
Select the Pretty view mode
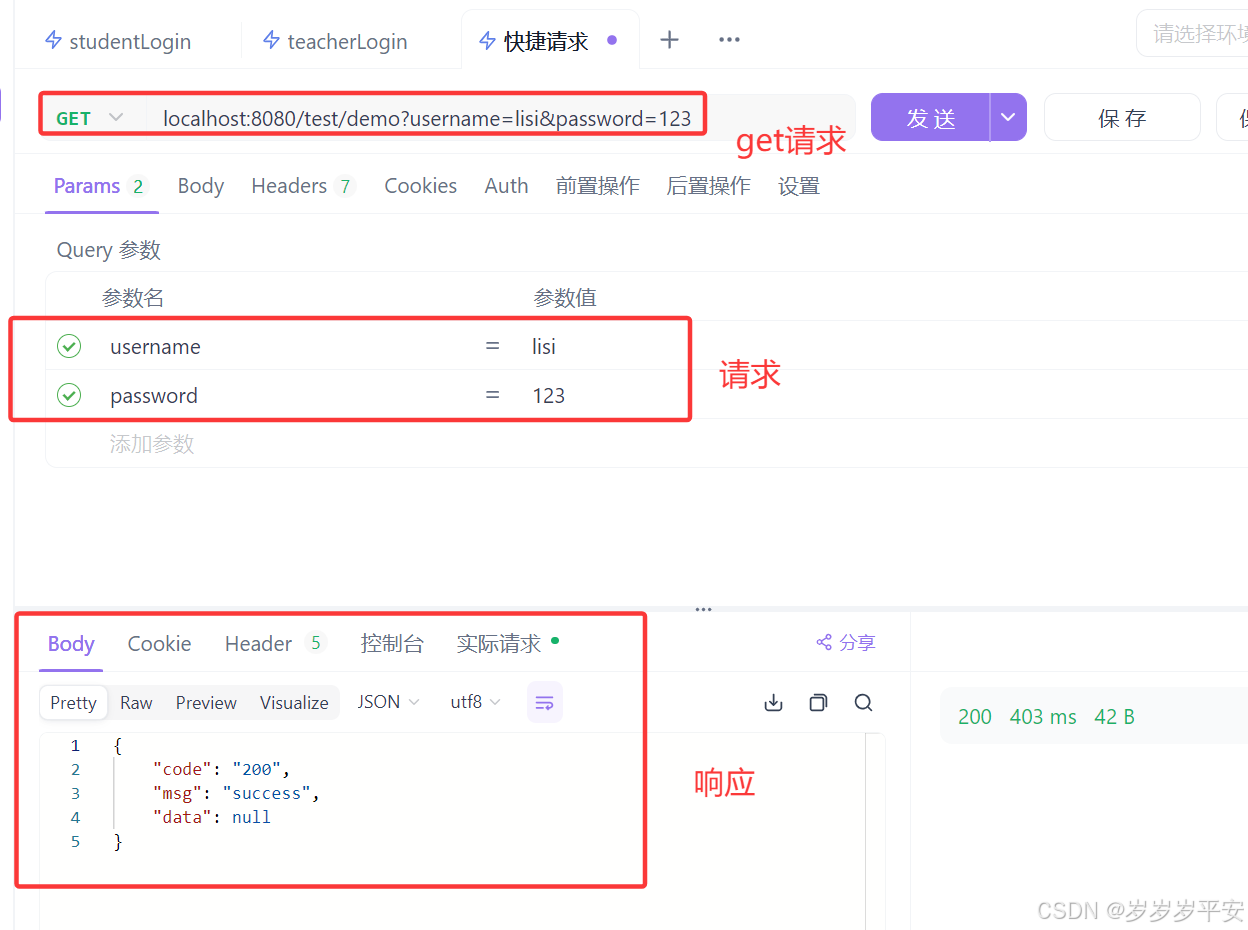click(73, 703)
